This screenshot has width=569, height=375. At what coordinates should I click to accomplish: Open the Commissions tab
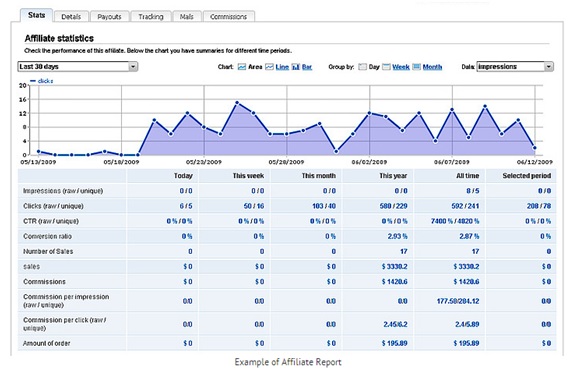(229, 17)
